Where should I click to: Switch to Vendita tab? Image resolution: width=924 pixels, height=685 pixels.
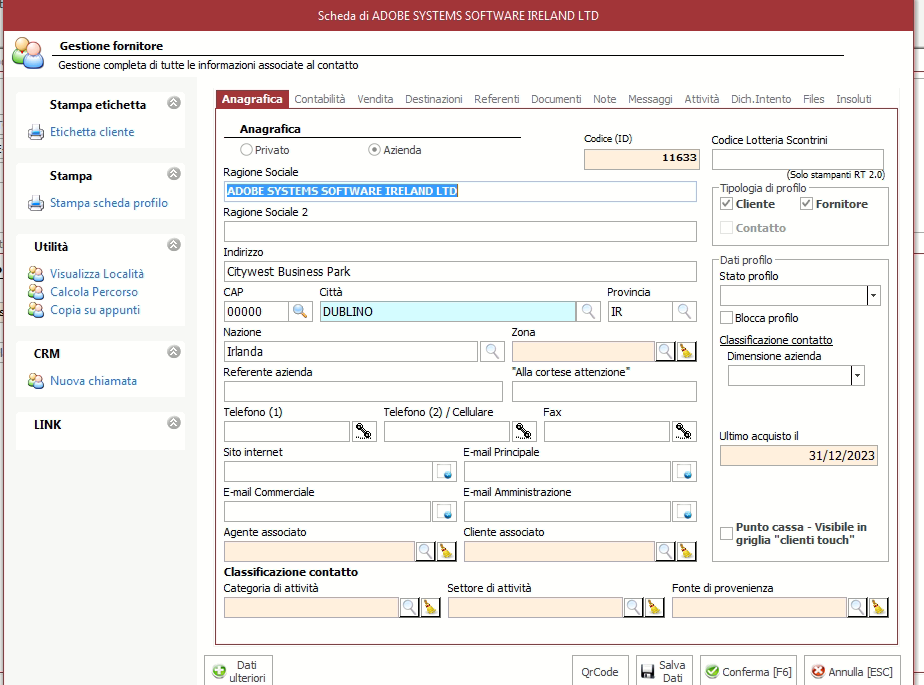375,99
